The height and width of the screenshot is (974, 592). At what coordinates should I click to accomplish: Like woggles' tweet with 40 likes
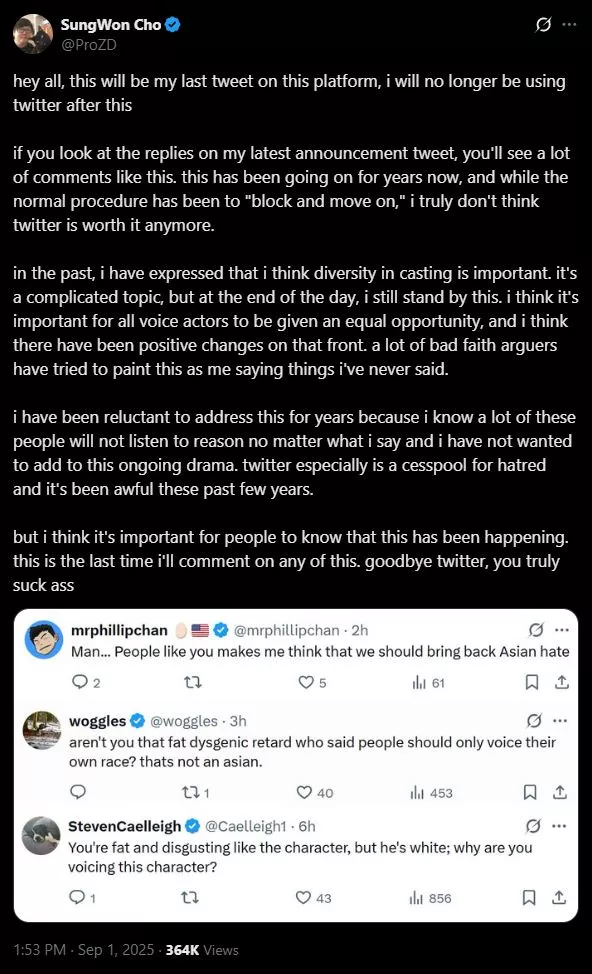(314, 793)
